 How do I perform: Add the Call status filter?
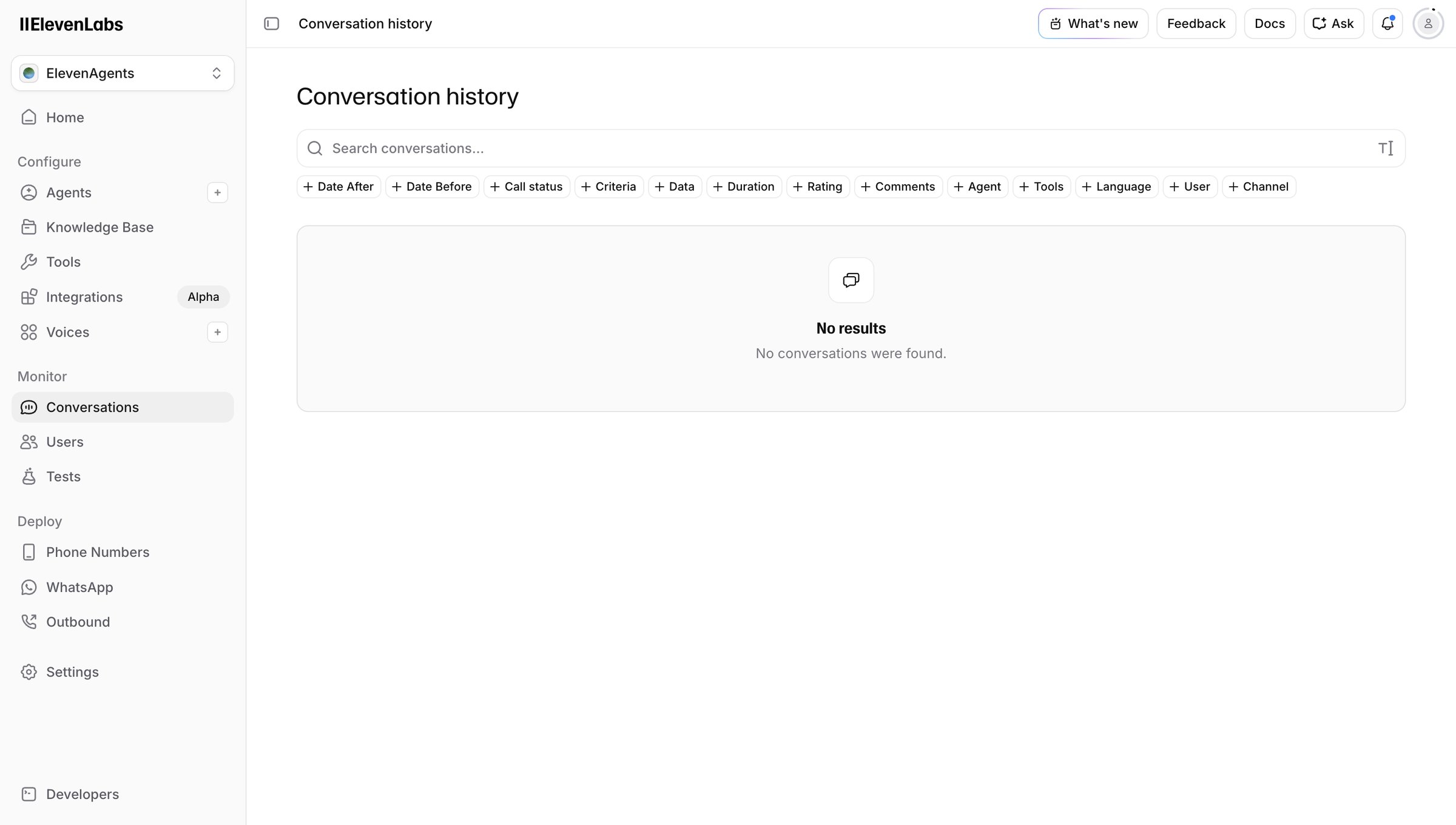pos(527,187)
